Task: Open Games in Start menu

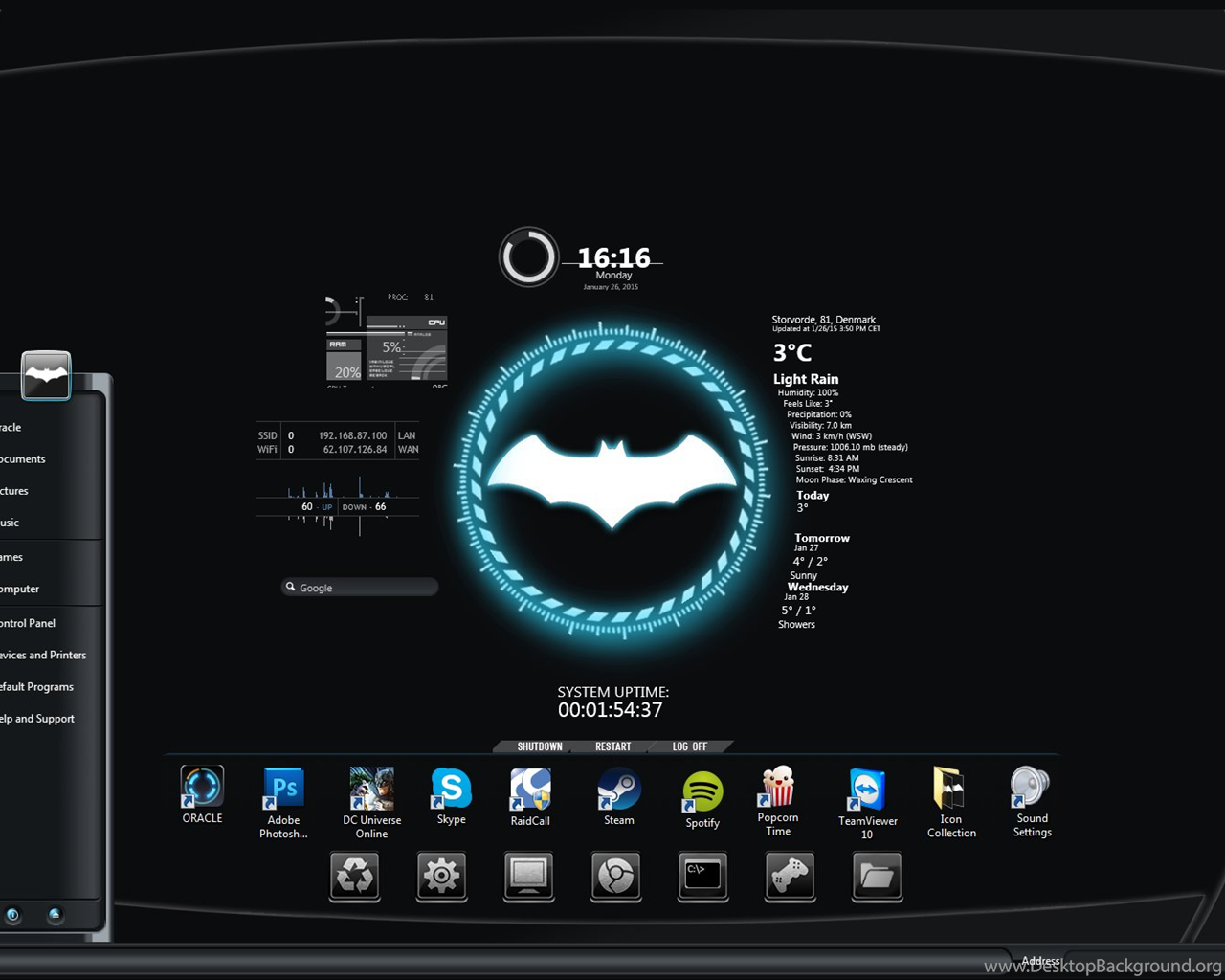Action: (11, 557)
